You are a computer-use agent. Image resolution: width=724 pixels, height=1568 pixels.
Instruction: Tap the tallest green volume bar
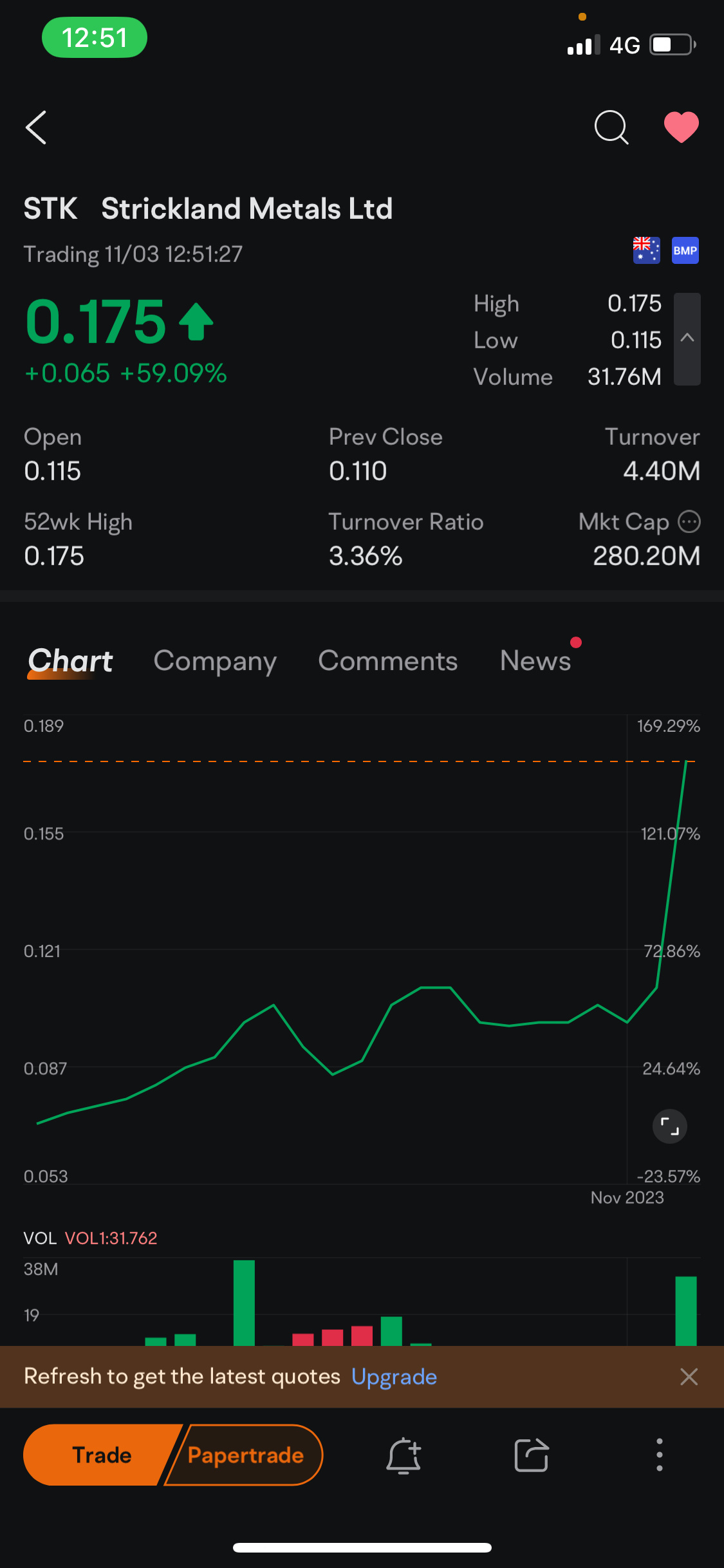pyautogui.click(x=244, y=1303)
